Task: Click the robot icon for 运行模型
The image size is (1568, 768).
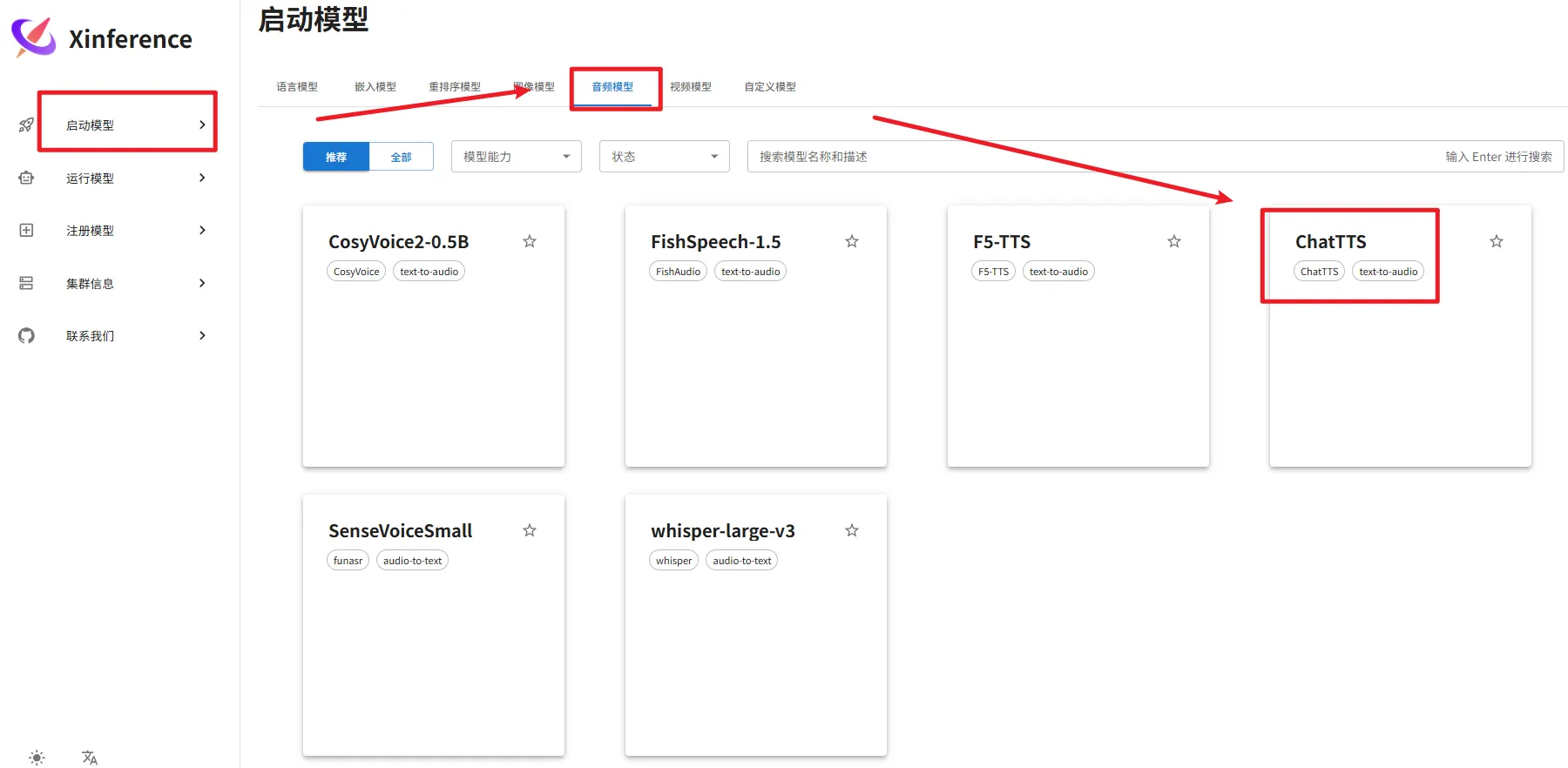Action: point(26,178)
